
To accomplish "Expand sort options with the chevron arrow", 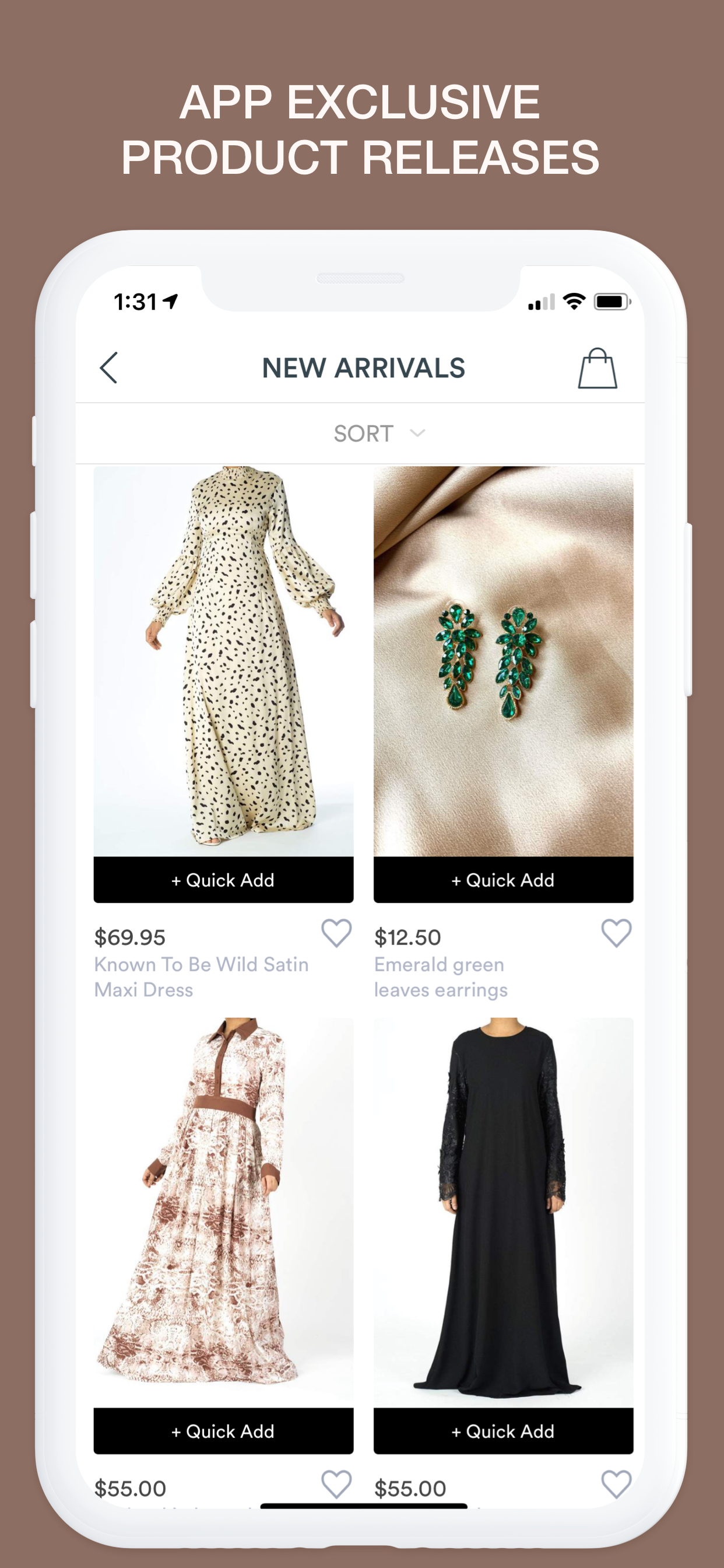I will pos(417,433).
